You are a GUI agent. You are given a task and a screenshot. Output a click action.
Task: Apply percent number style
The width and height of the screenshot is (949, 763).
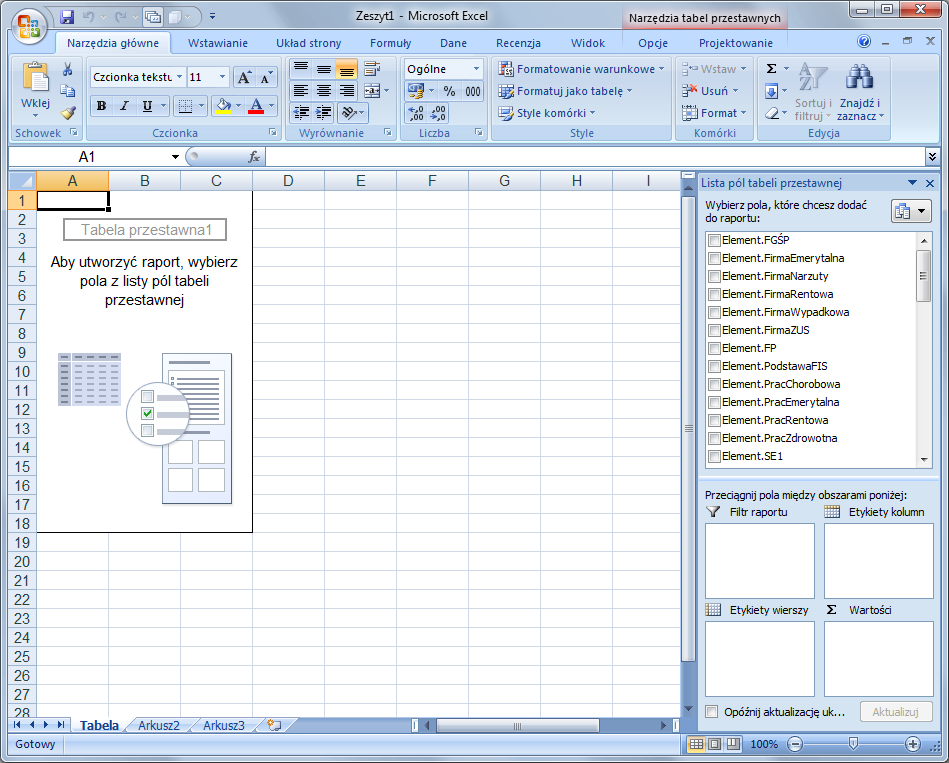(449, 91)
